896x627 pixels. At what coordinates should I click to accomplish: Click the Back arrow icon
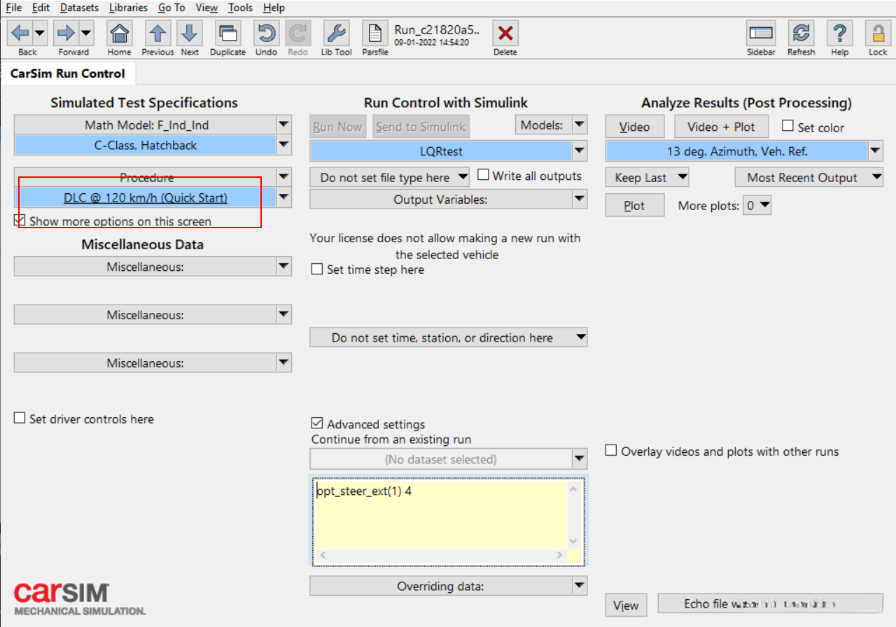20,33
